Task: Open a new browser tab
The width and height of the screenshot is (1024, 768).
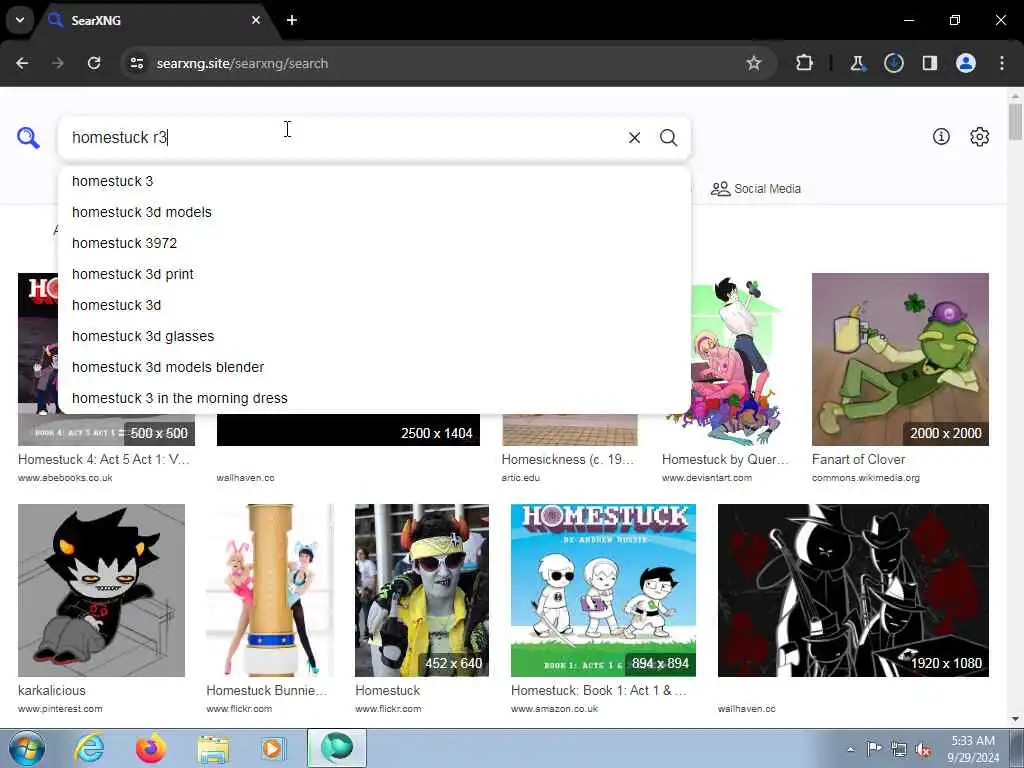Action: pyautogui.click(x=292, y=20)
